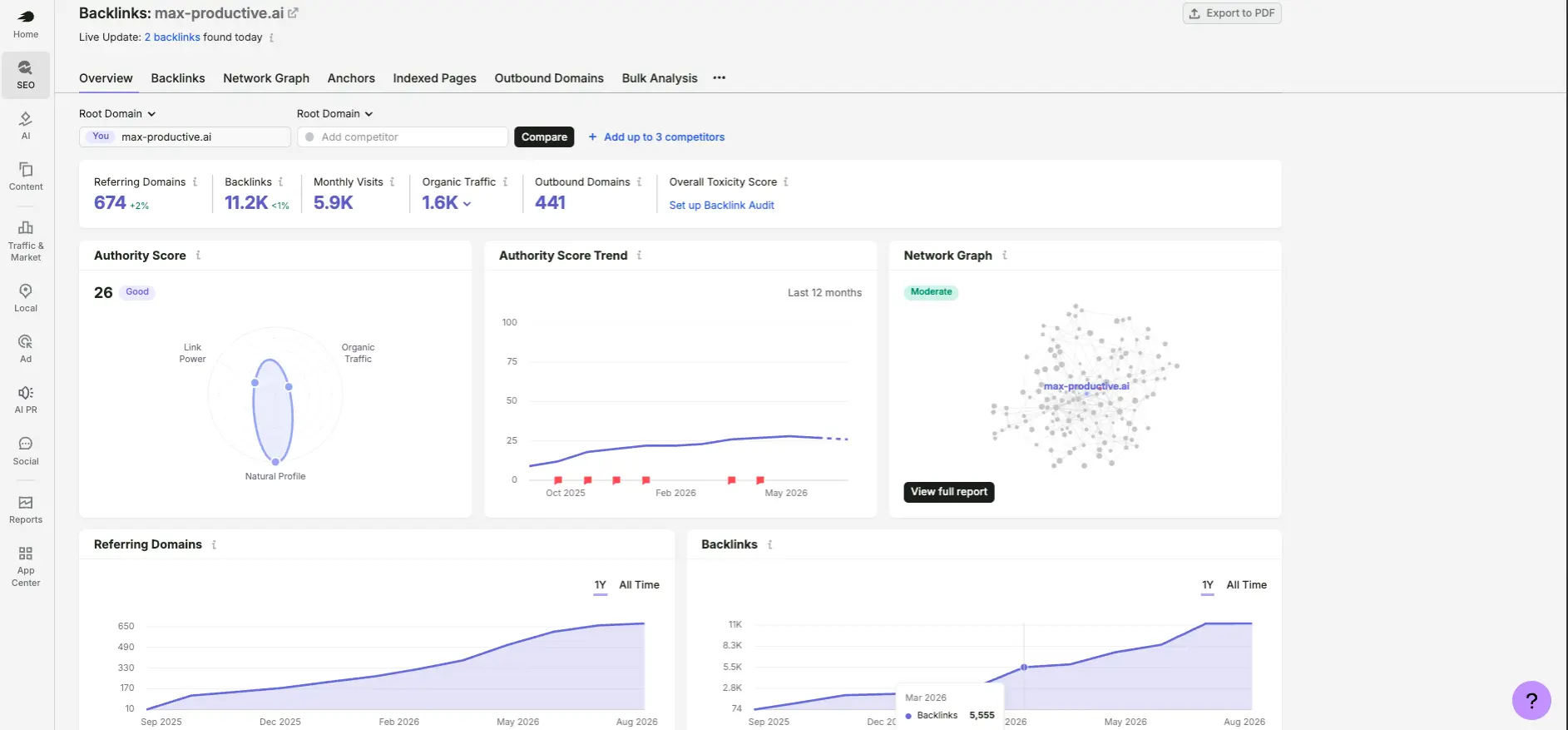Click the Network Graph cluster thumbnail
The width and height of the screenshot is (1568, 730).
click(1084, 386)
